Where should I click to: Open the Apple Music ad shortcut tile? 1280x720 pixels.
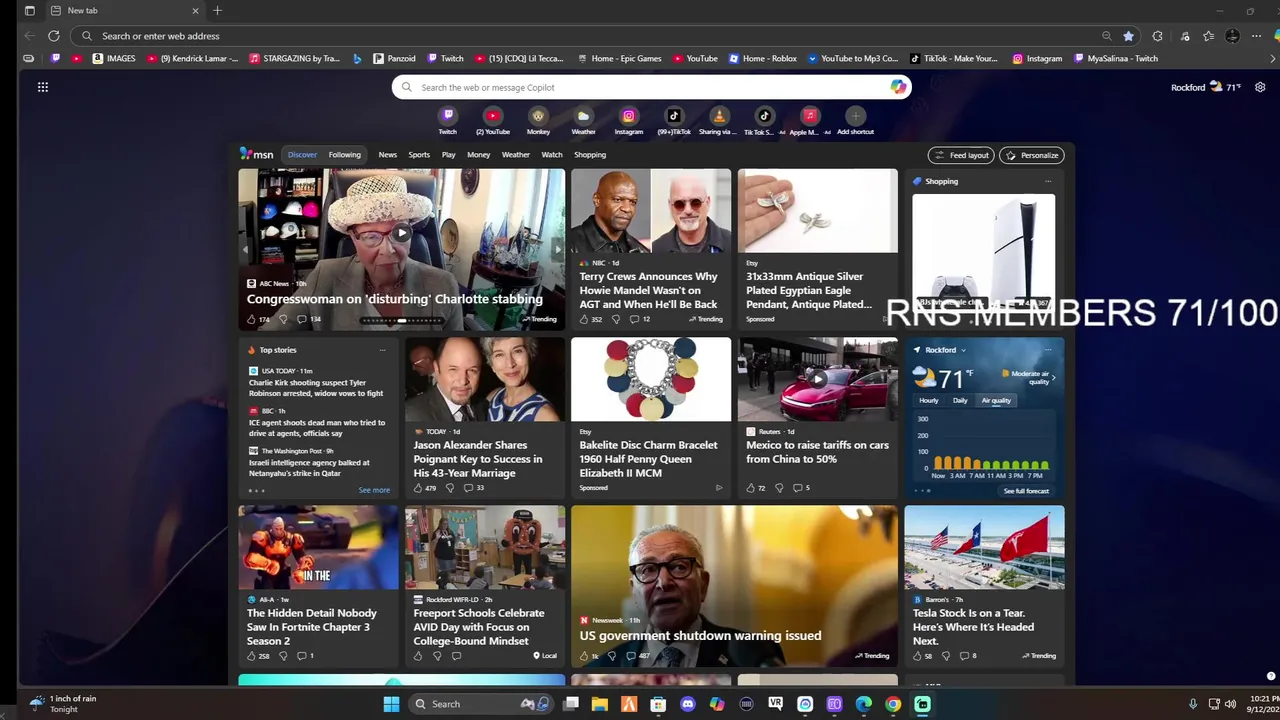point(810,116)
